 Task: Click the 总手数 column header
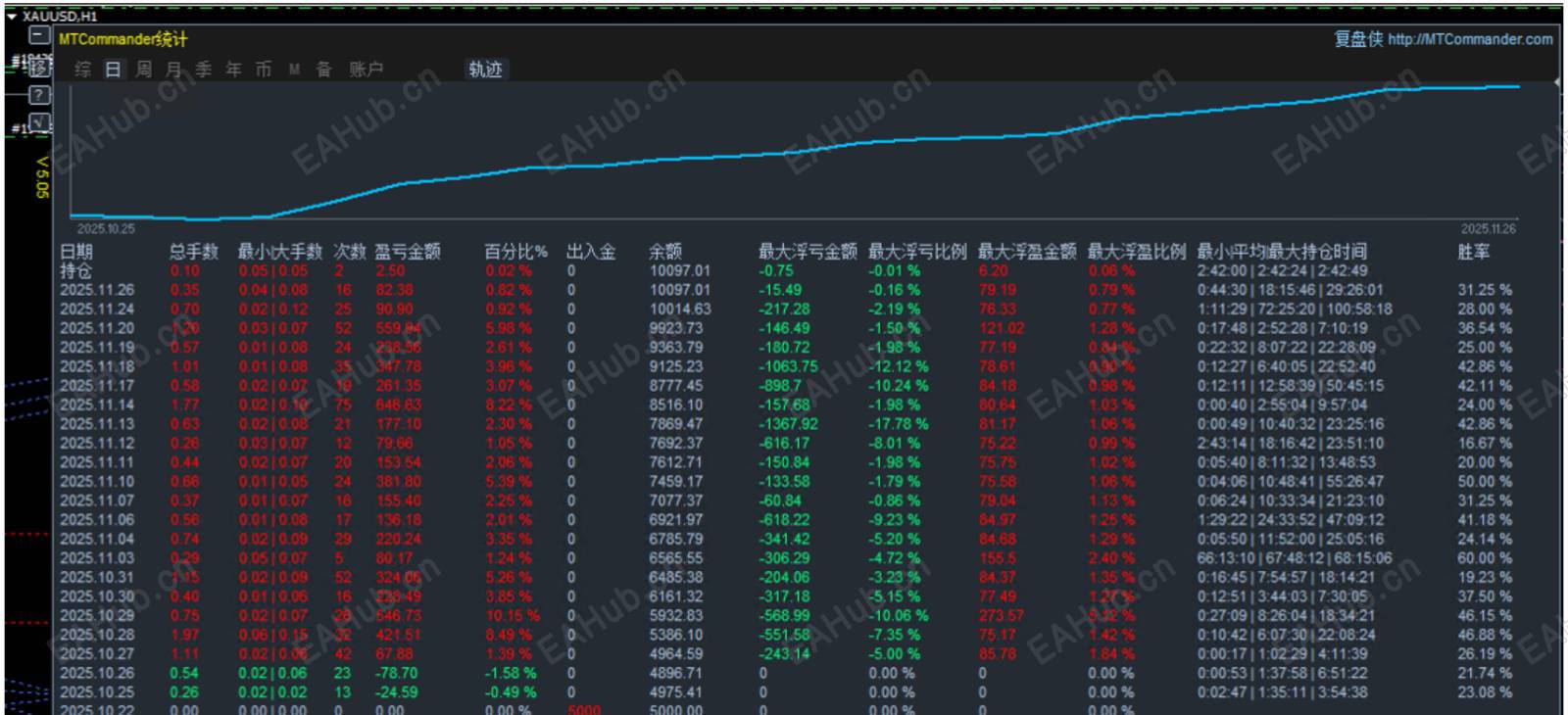[194, 252]
